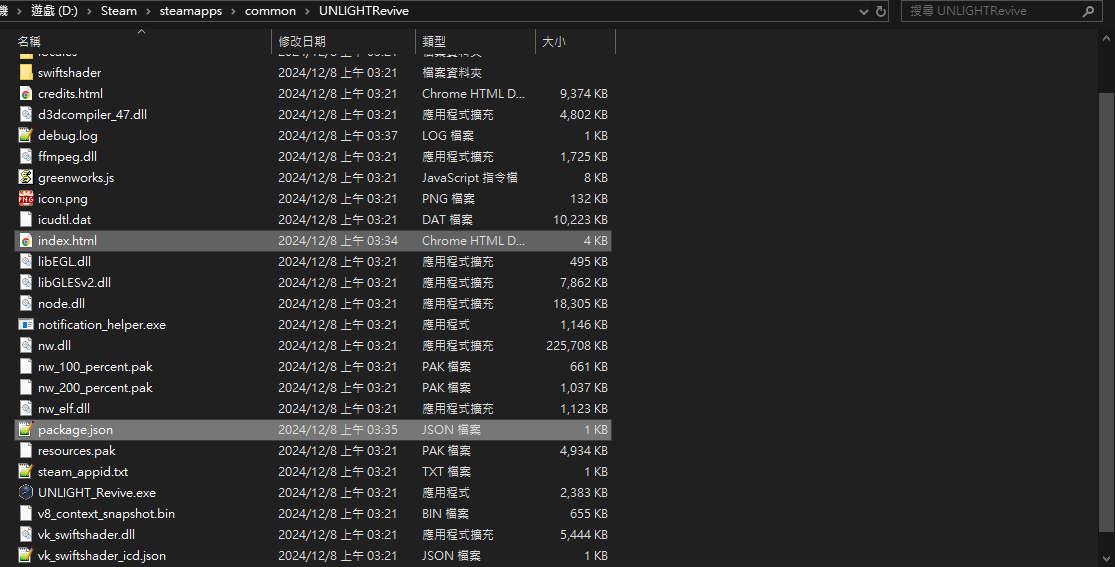
Task: Click the search magnifier icon
Action: [x=1087, y=11]
